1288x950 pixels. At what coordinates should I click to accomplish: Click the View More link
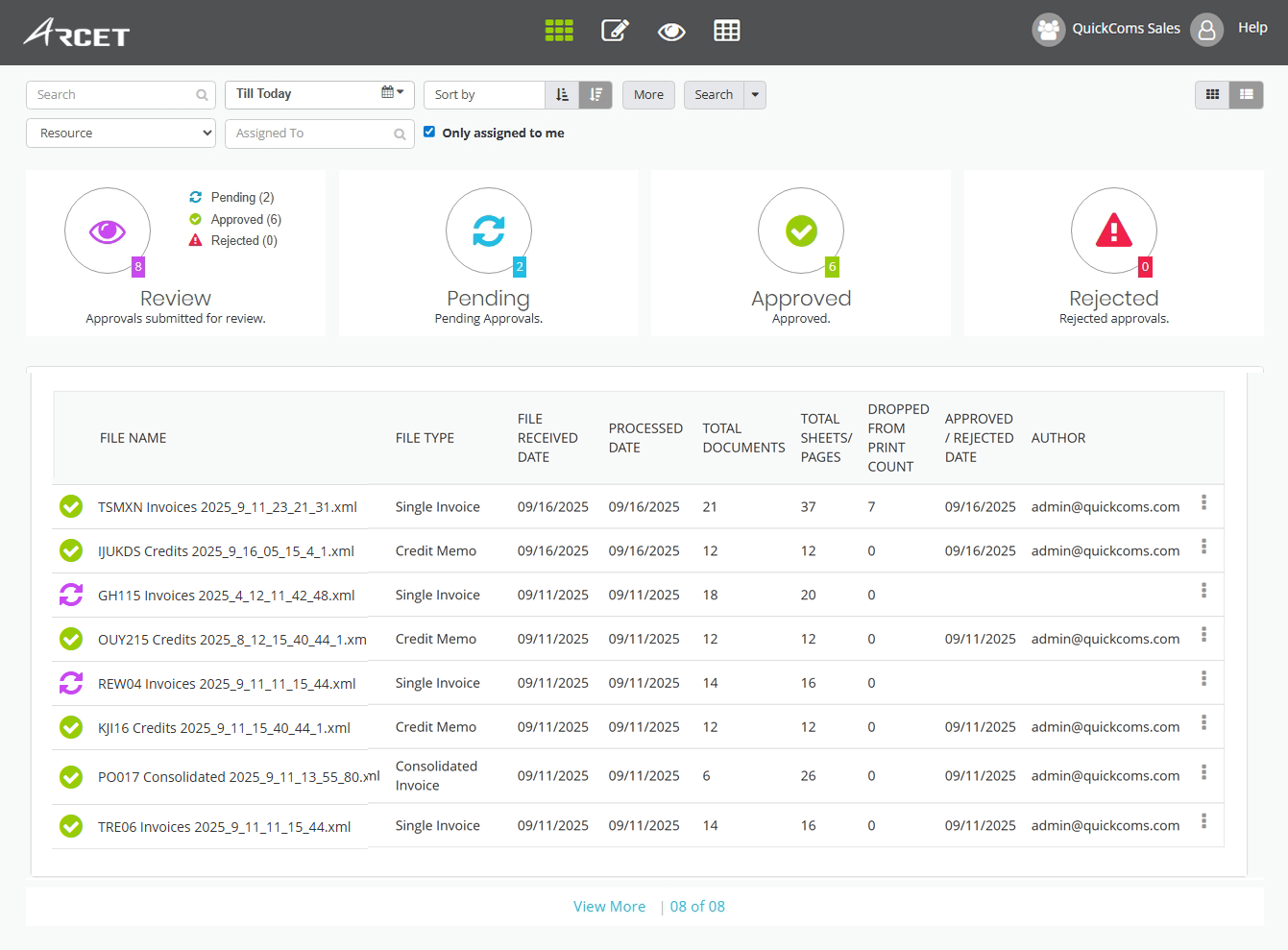609,907
